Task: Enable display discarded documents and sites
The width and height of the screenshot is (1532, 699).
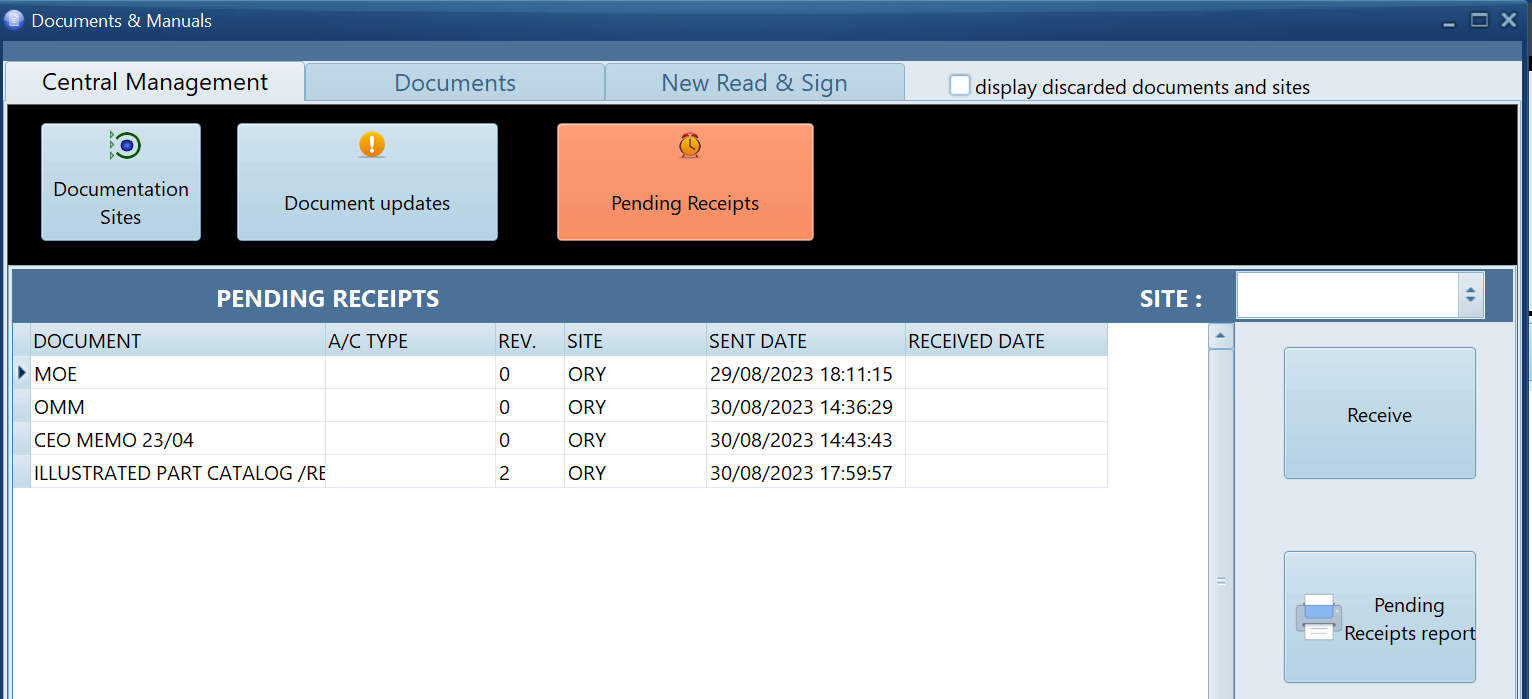Action: pyautogui.click(x=960, y=86)
